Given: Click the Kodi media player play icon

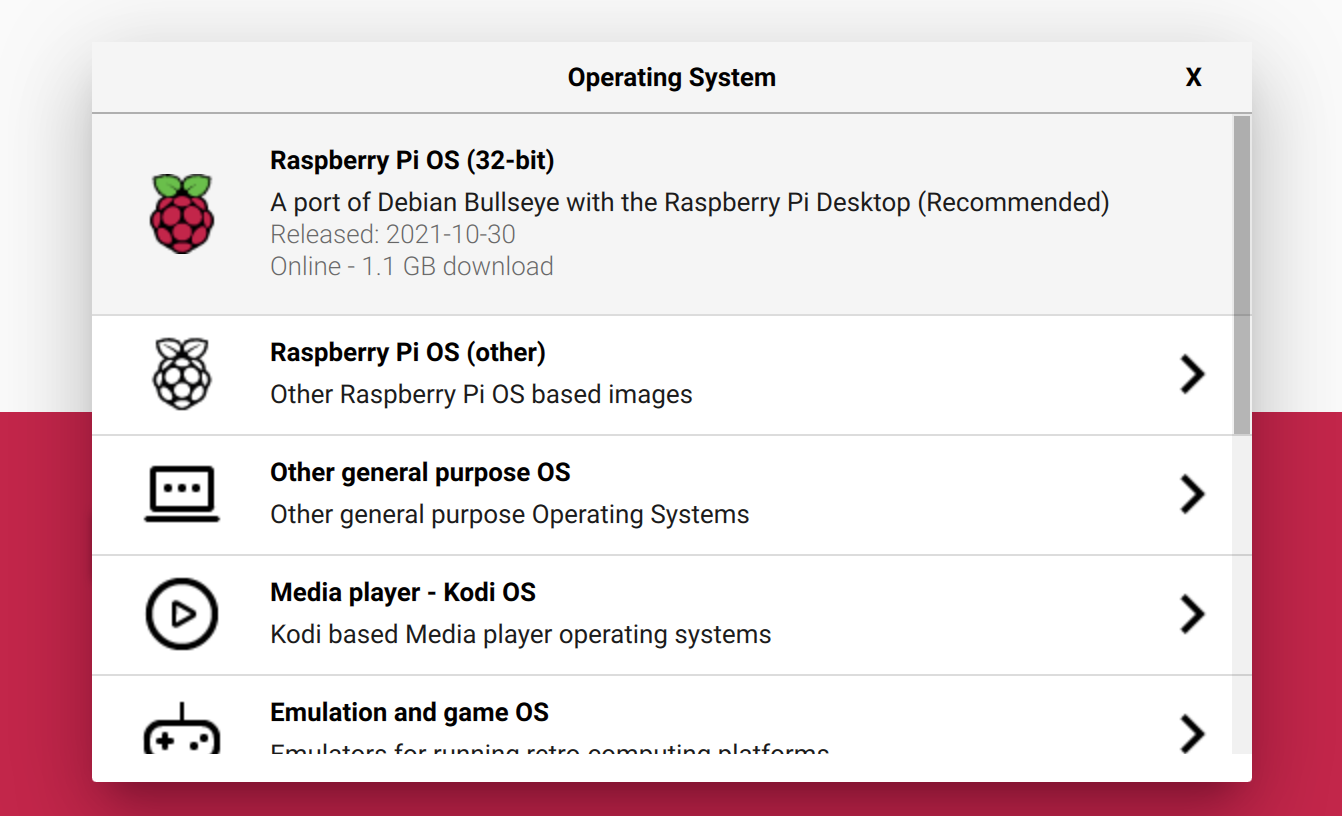Looking at the screenshot, I should coord(182,614).
